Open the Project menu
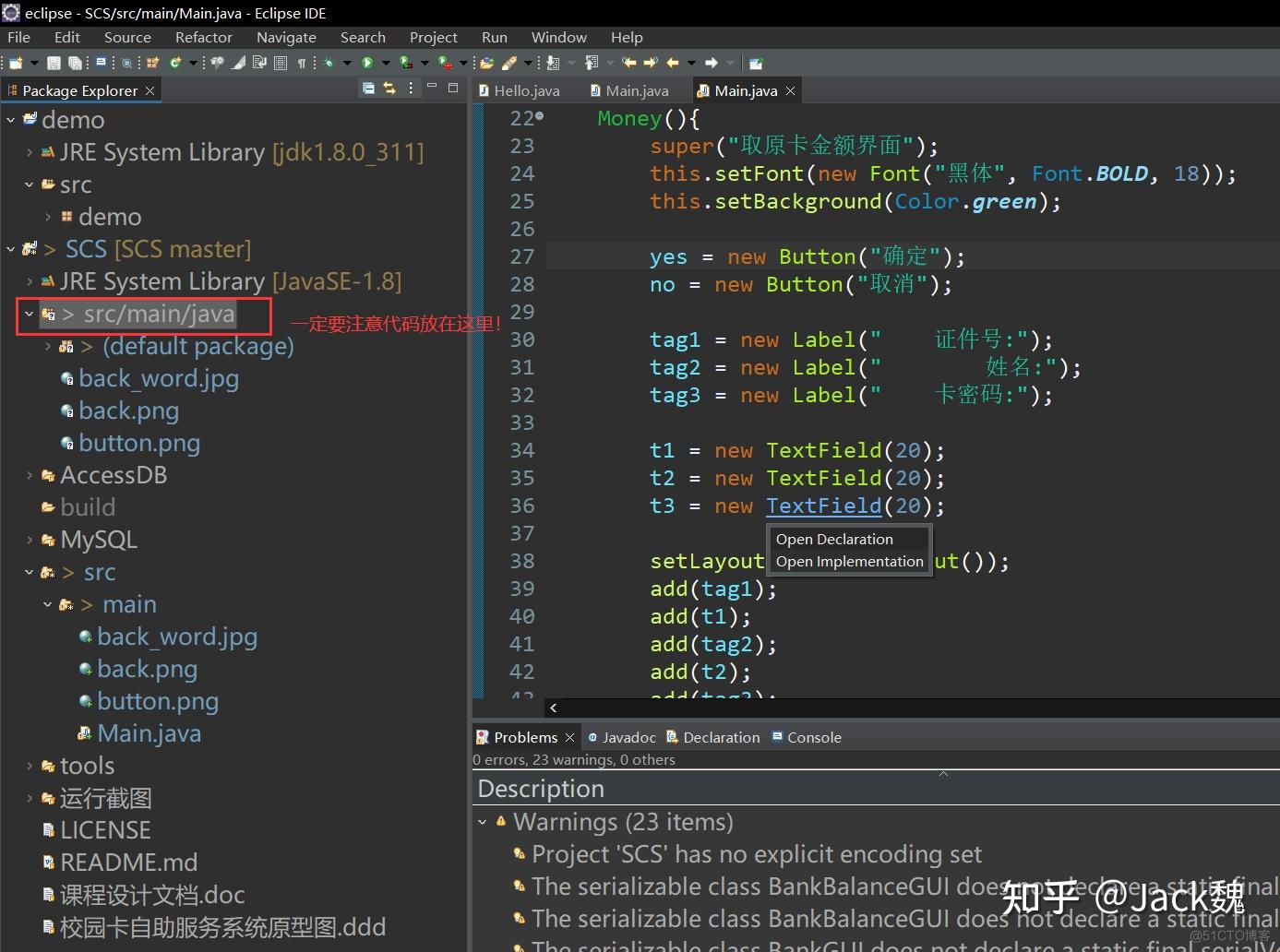Image resolution: width=1280 pixels, height=952 pixels. pos(433,37)
